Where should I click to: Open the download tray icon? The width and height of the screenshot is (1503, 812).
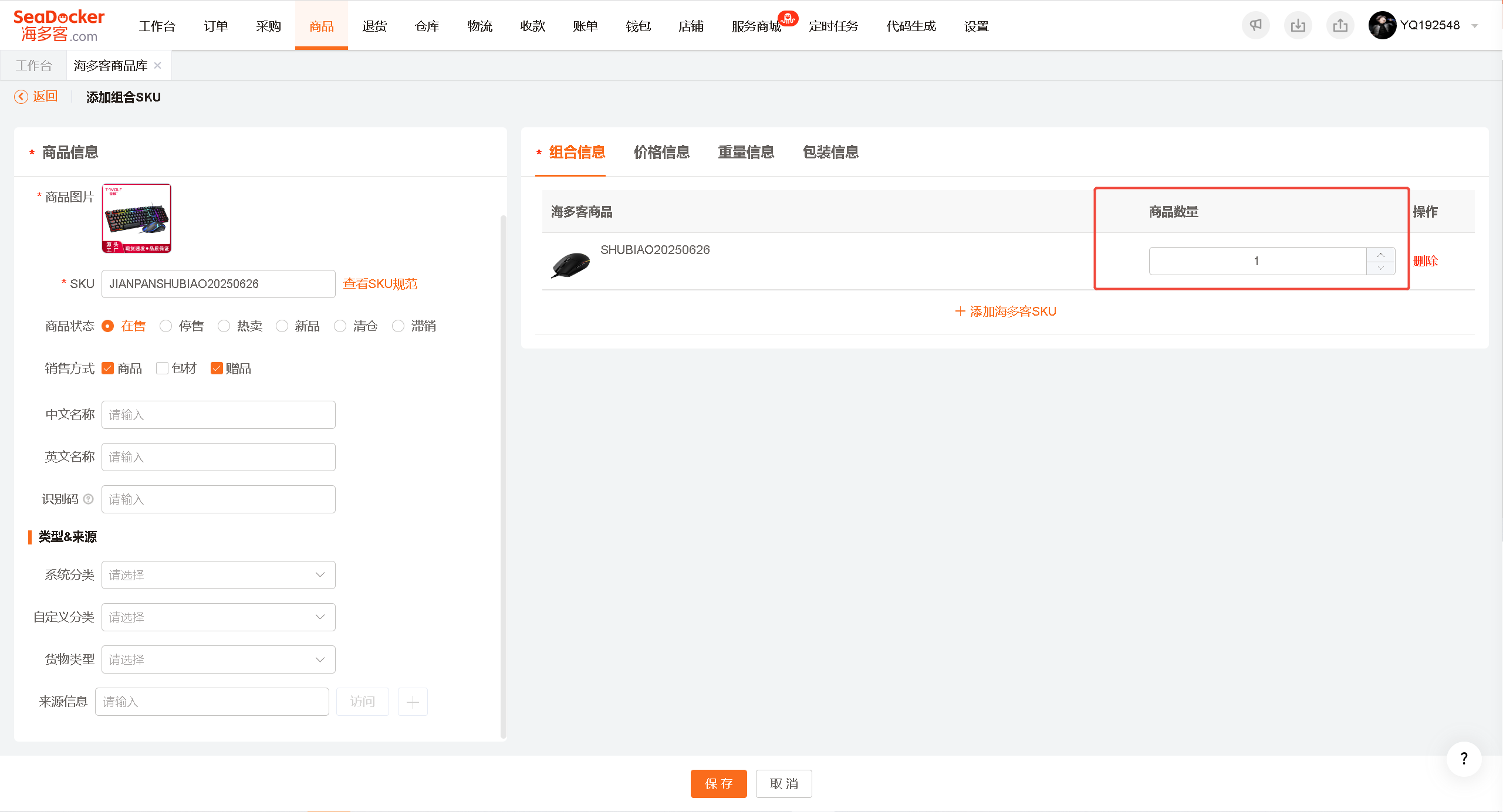pyautogui.click(x=1298, y=26)
